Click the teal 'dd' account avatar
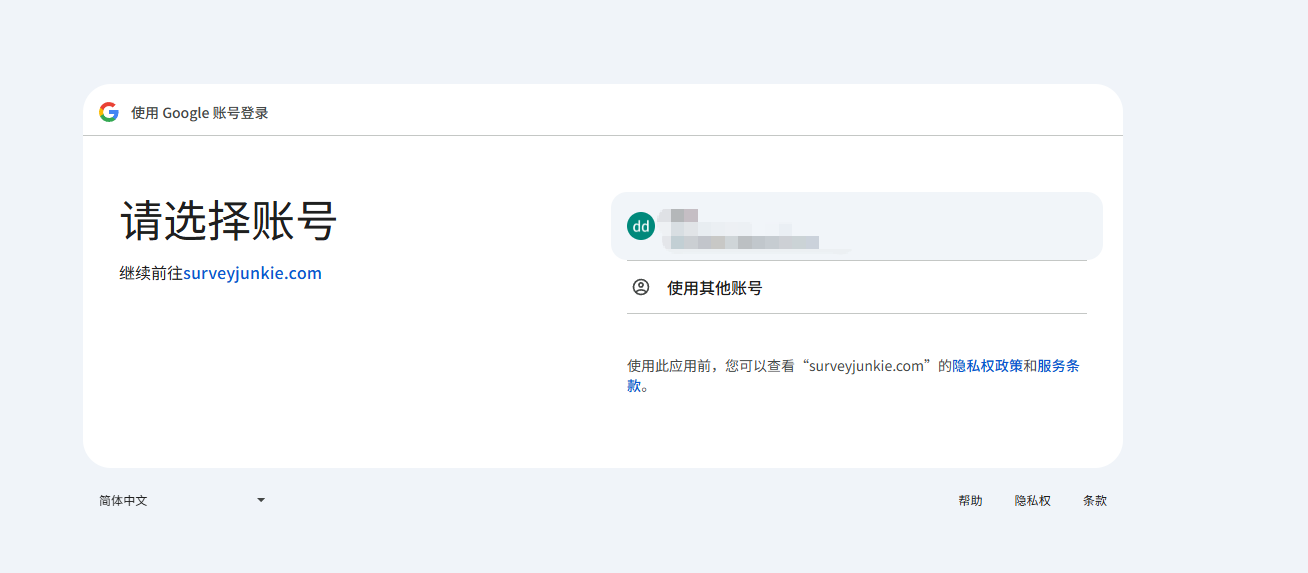The image size is (1308, 573). (x=641, y=226)
